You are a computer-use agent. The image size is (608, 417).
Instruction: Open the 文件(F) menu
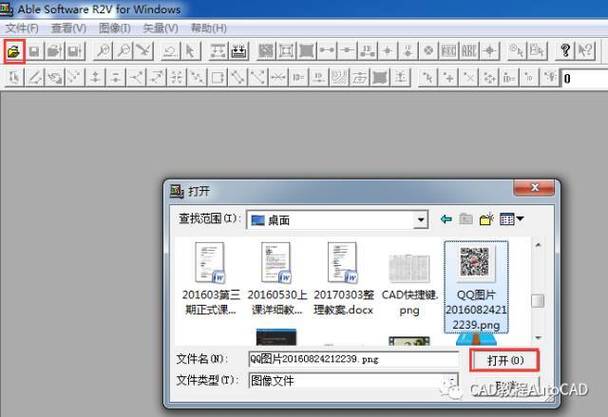[21, 29]
